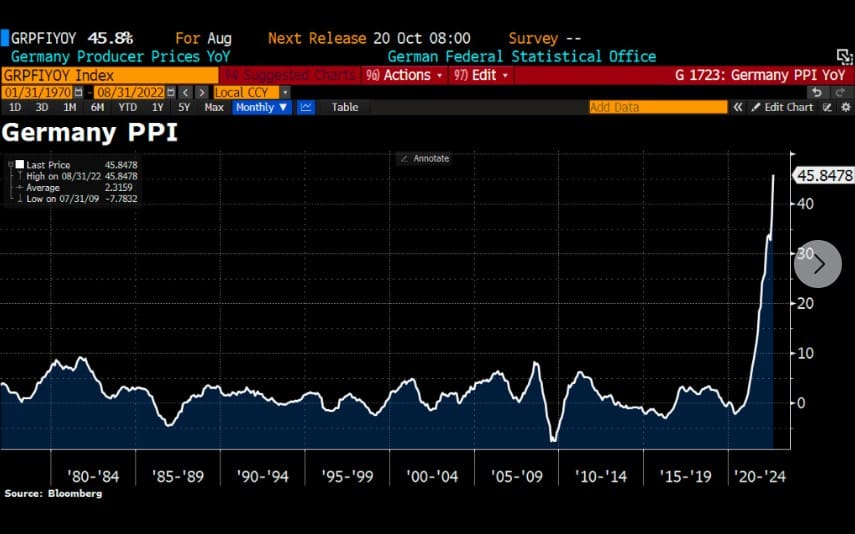Expand the Actions menu

coord(404,75)
